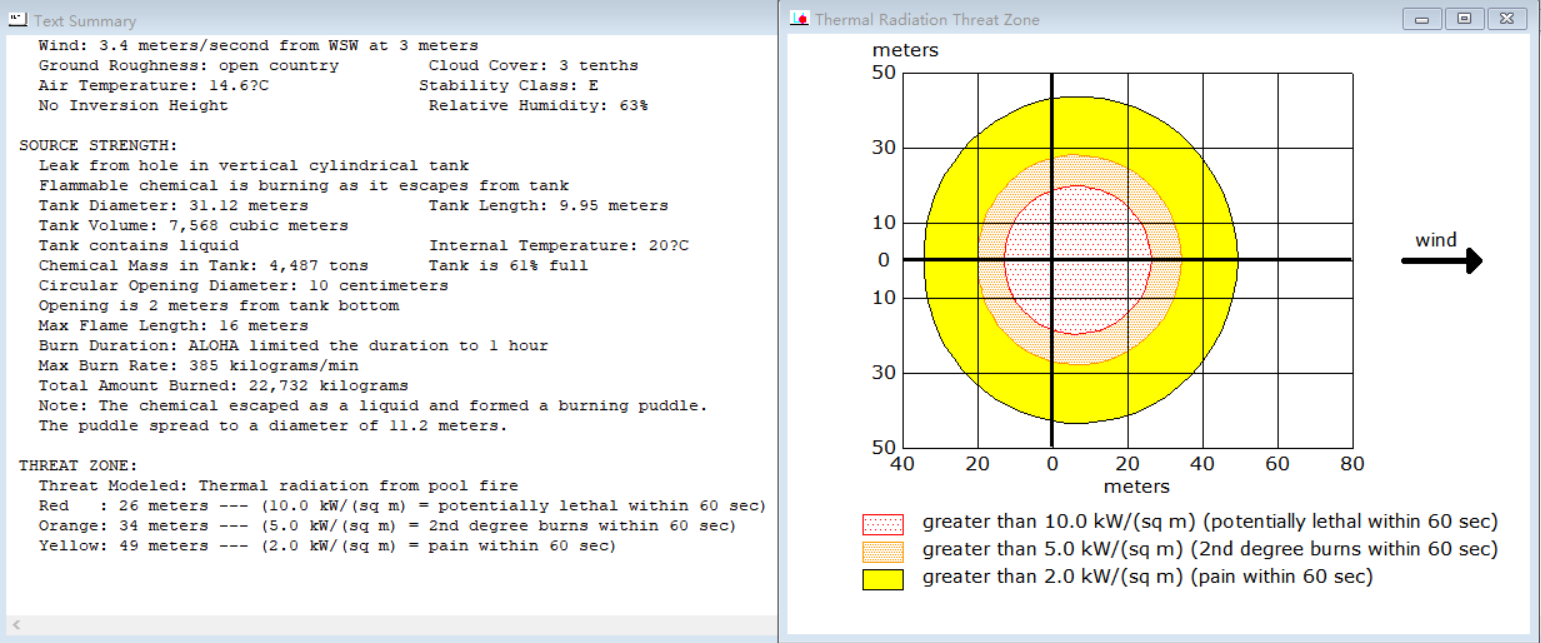Click the 'Note: The chemical escaped' line
Viewport: 1541px width, 643px height.
pyautogui.click(x=373, y=406)
